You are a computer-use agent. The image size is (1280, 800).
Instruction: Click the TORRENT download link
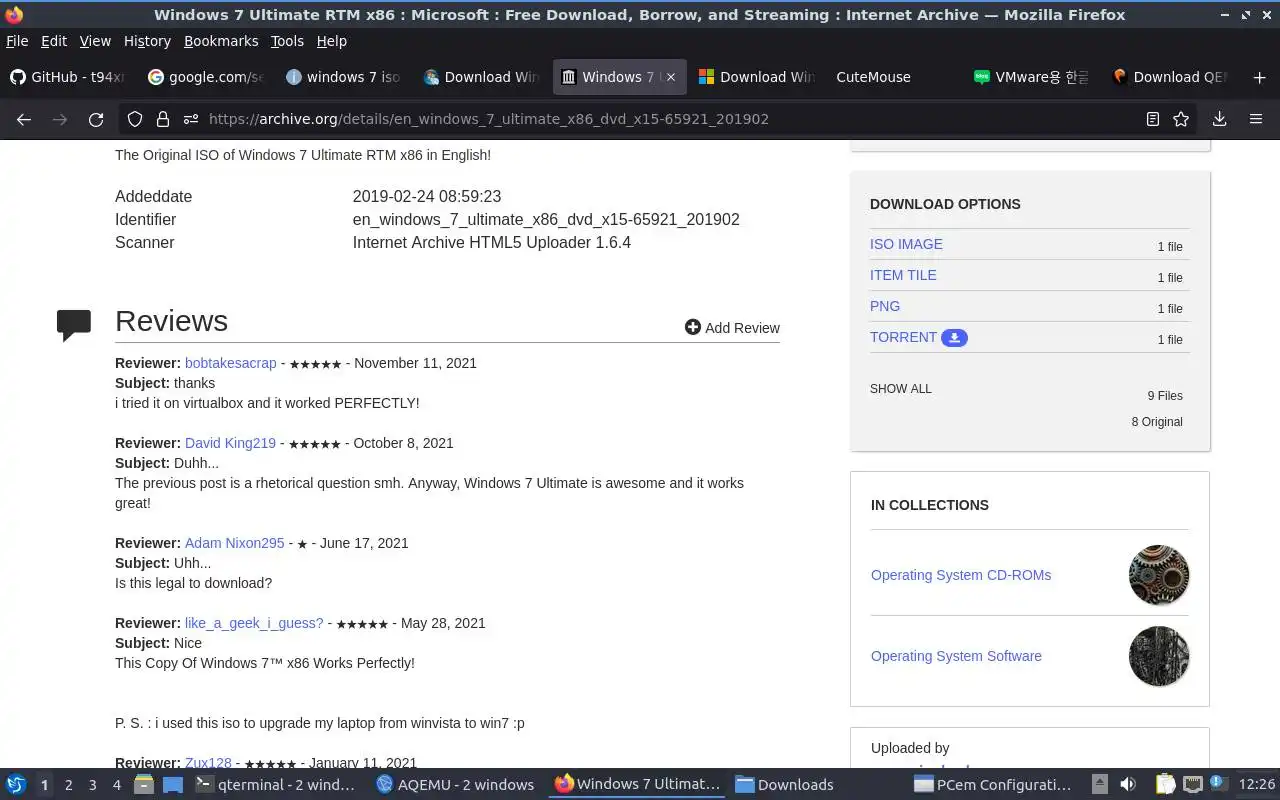tap(903, 337)
